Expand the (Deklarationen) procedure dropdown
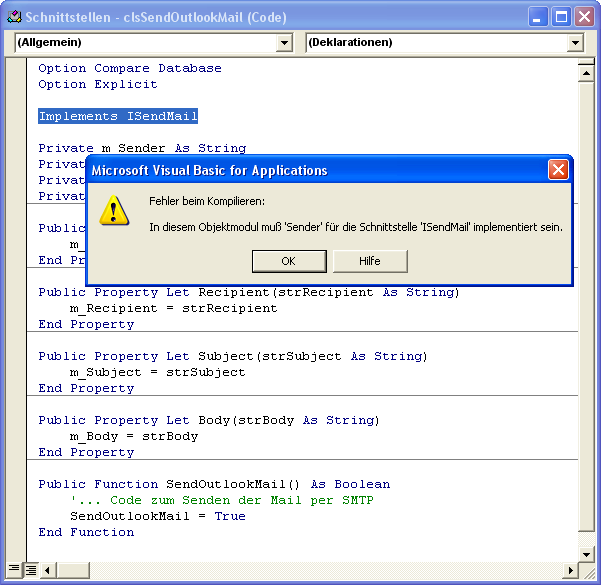This screenshot has height=585, width=601. coord(574,43)
